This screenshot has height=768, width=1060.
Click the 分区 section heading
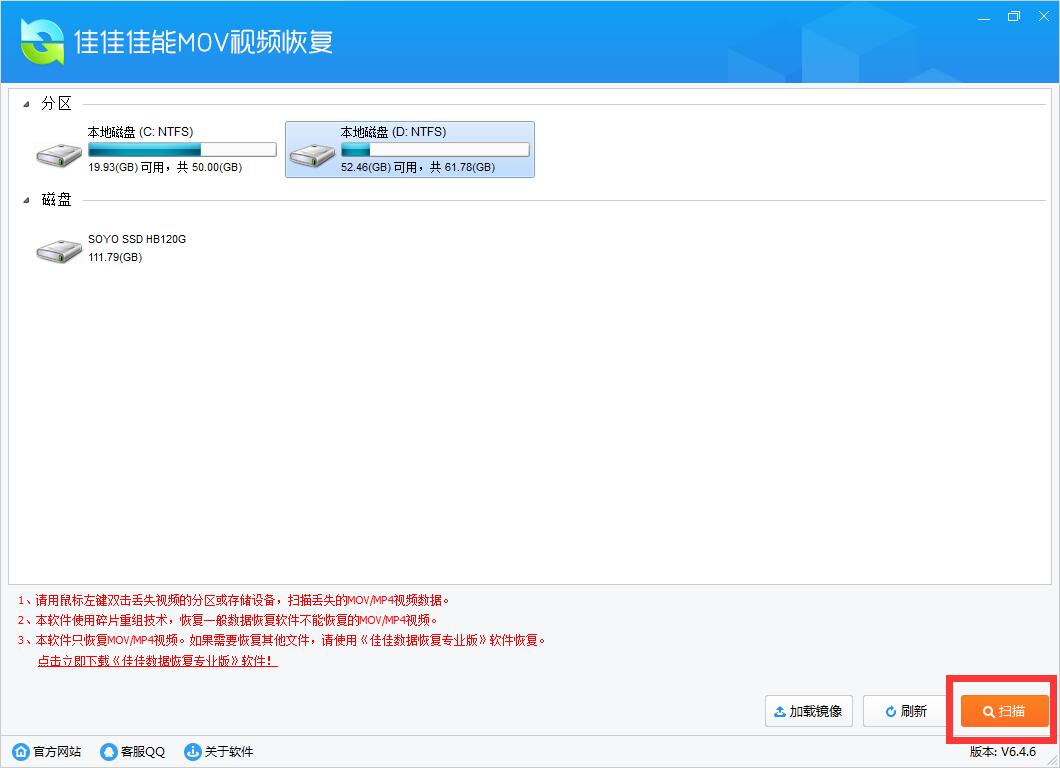(56, 103)
